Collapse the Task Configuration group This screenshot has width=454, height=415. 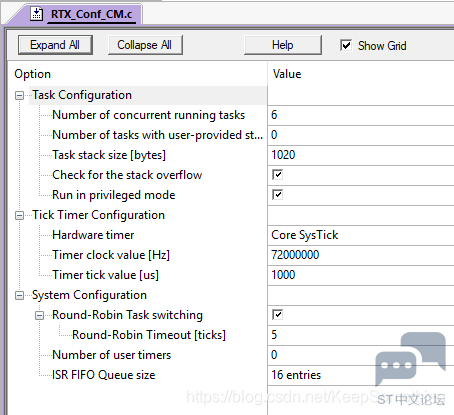19,96
